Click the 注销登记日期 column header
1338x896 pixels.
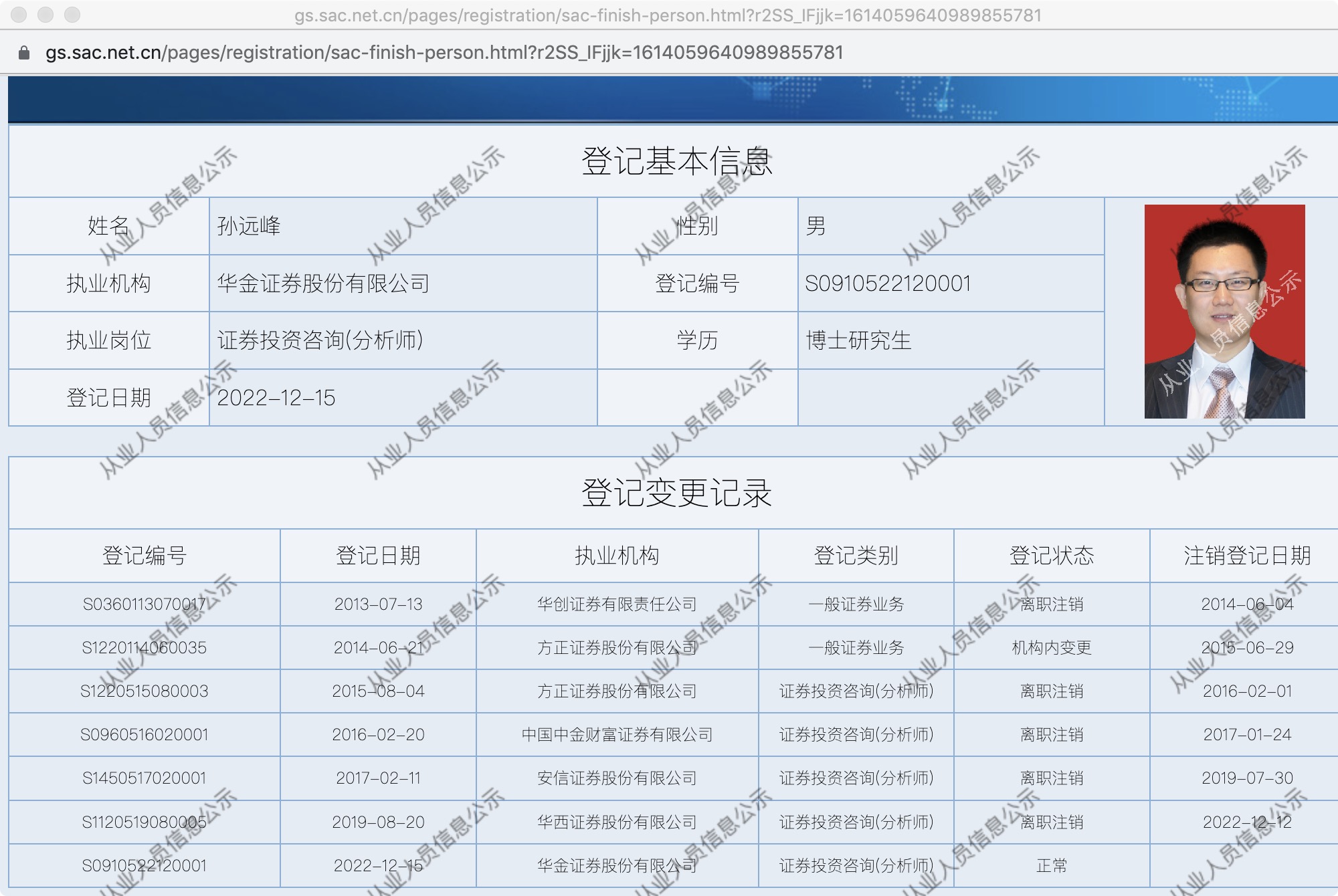point(1246,556)
